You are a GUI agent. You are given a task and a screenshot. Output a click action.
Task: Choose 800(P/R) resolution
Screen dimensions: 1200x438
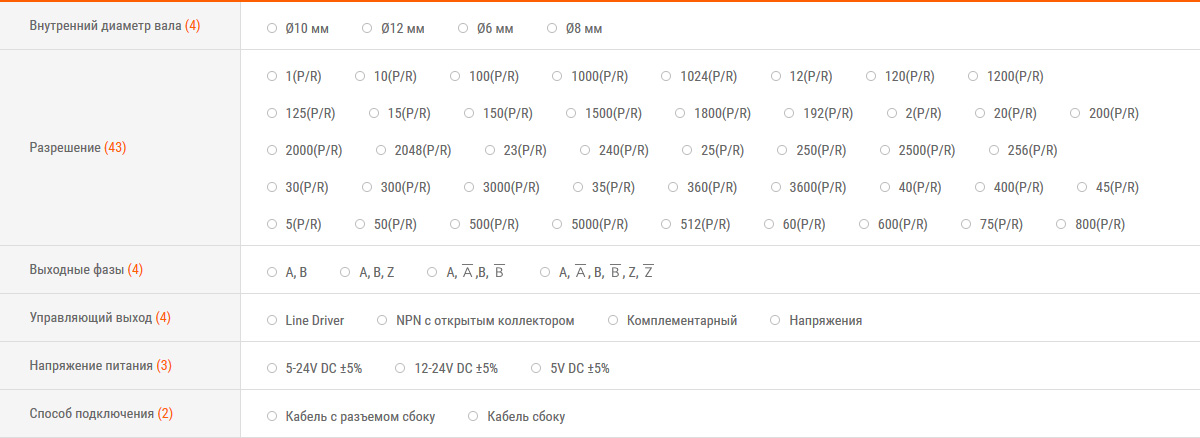1061,225
